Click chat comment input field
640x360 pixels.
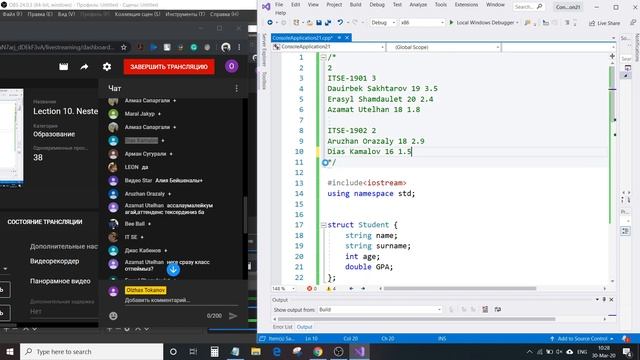coord(181,300)
